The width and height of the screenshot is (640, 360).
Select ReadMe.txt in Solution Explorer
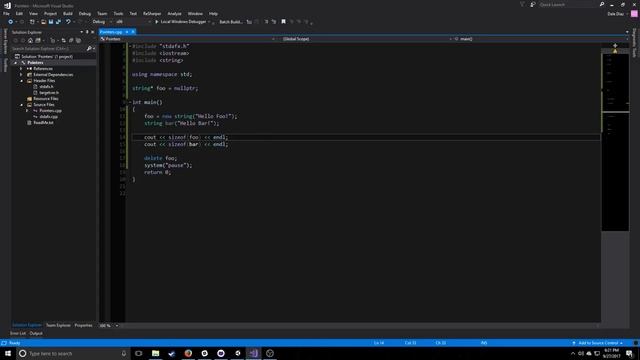click(43, 122)
